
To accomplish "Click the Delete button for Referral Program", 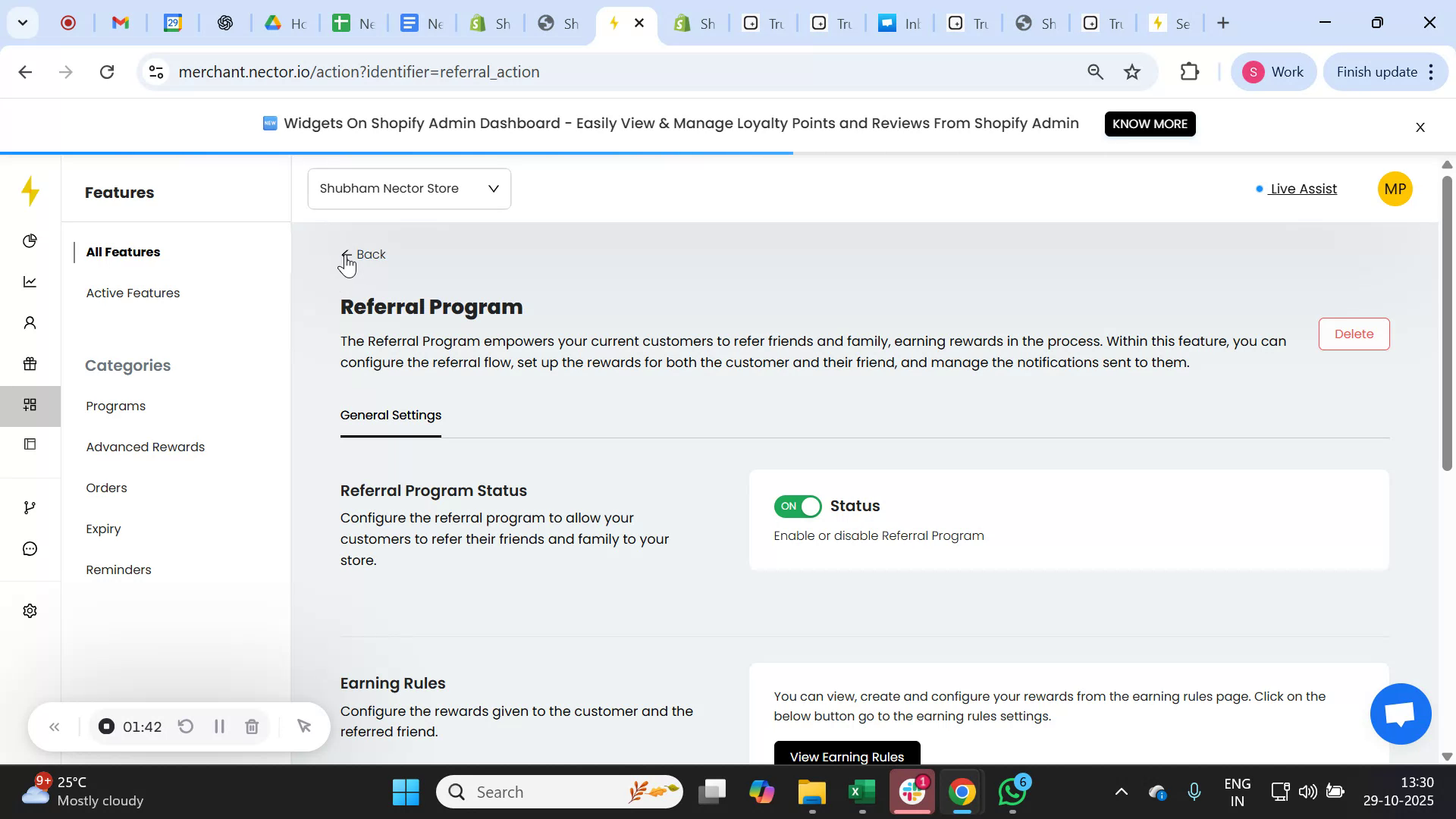I will (x=1354, y=334).
